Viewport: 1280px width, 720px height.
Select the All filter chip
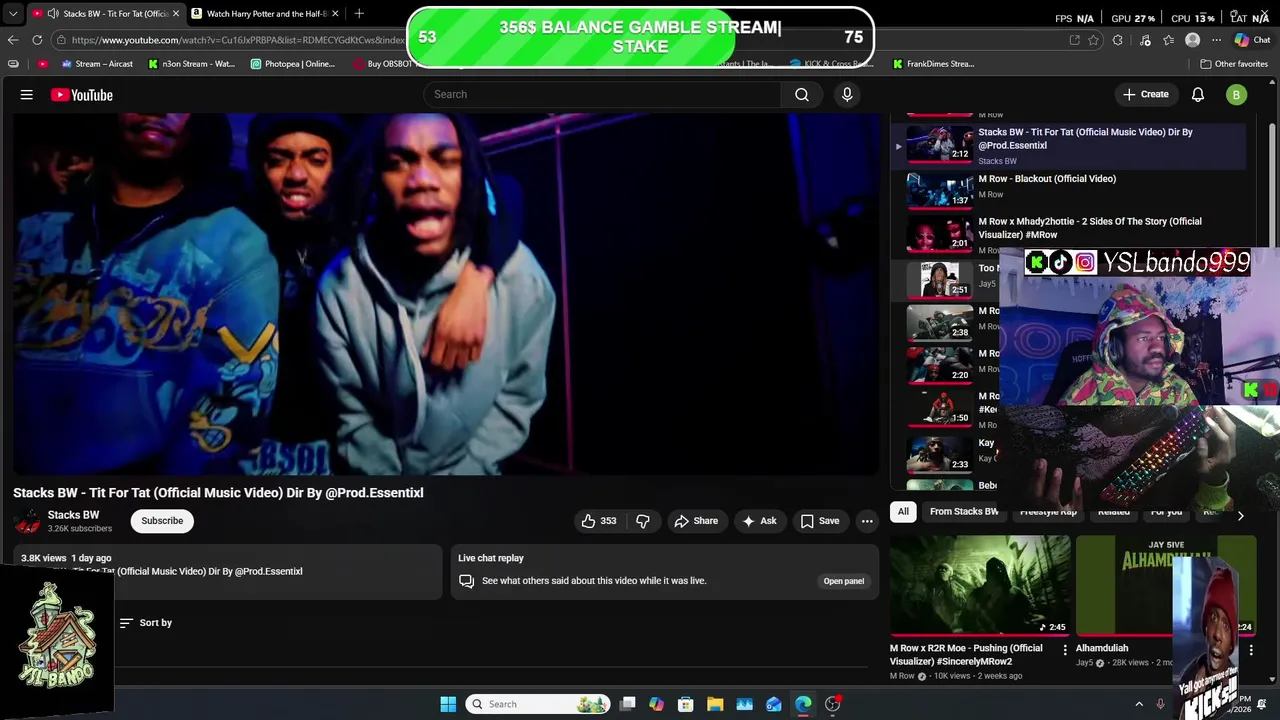[x=903, y=512]
